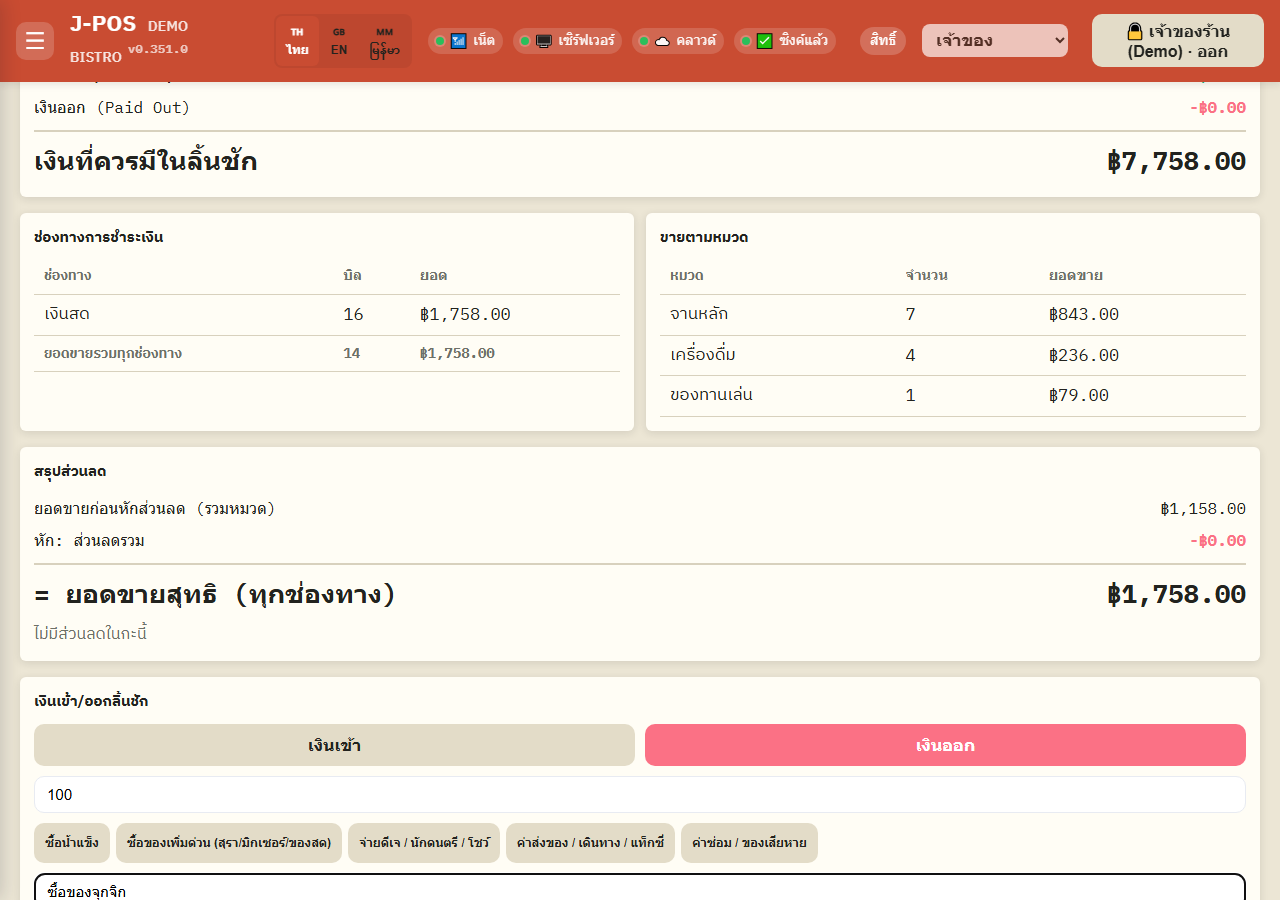Click the เครื่องดื่ม category row
The image size is (1280, 900).
click(953, 356)
